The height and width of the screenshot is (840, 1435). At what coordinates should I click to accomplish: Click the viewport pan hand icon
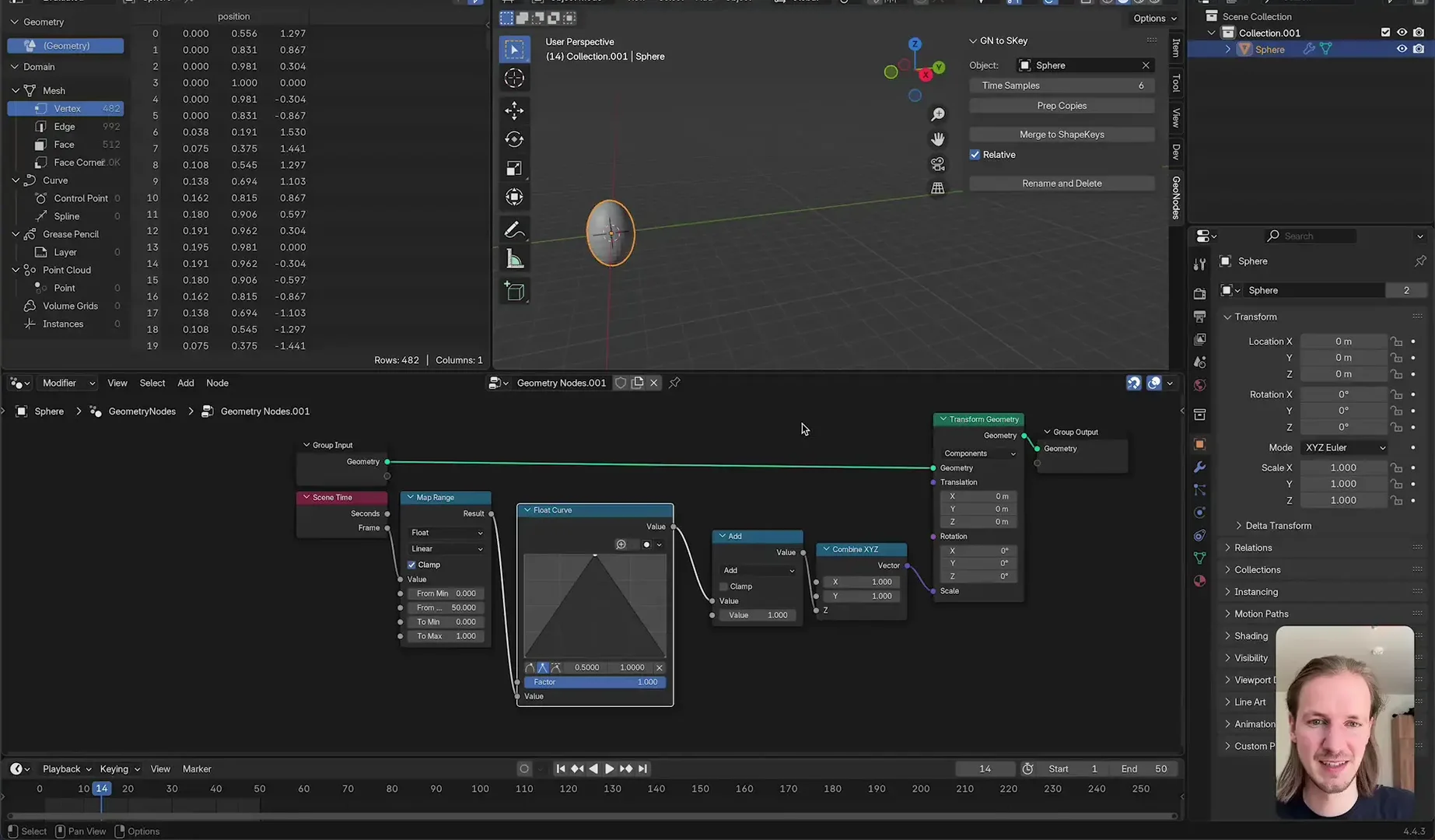938,139
